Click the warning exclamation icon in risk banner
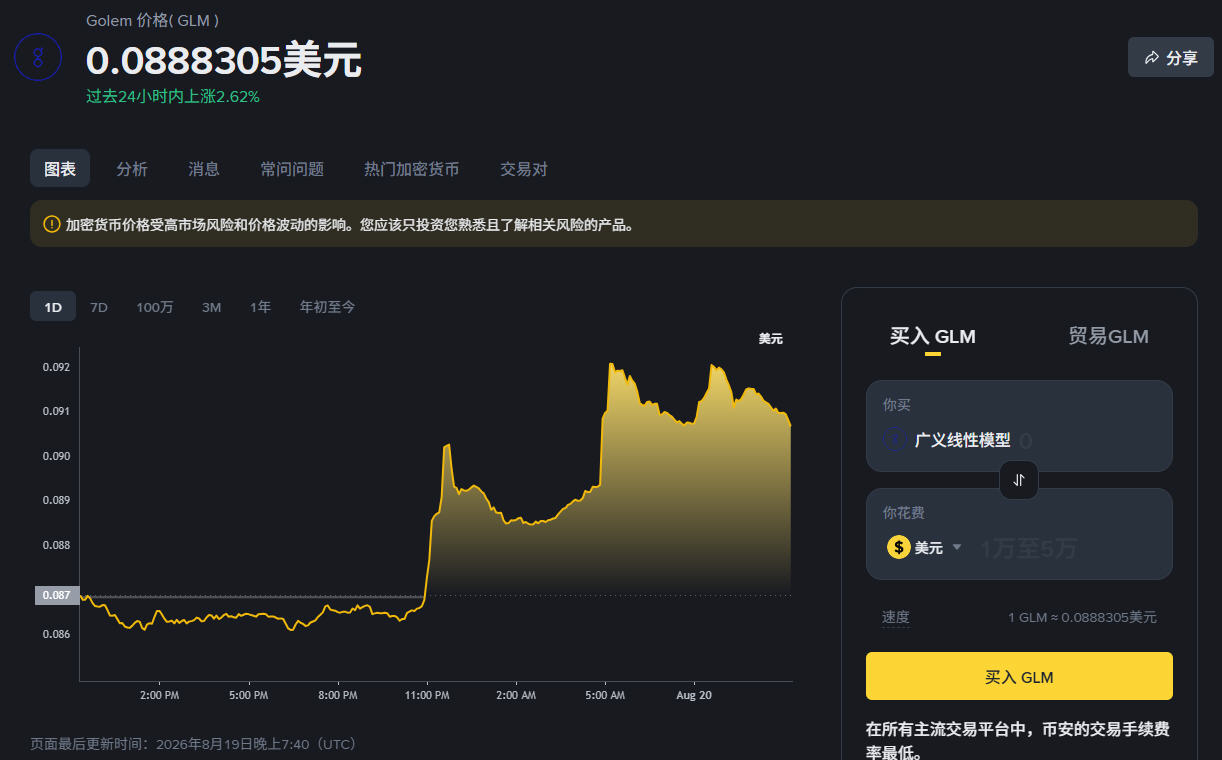Screen dimensions: 1222x760 coord(52,224)
